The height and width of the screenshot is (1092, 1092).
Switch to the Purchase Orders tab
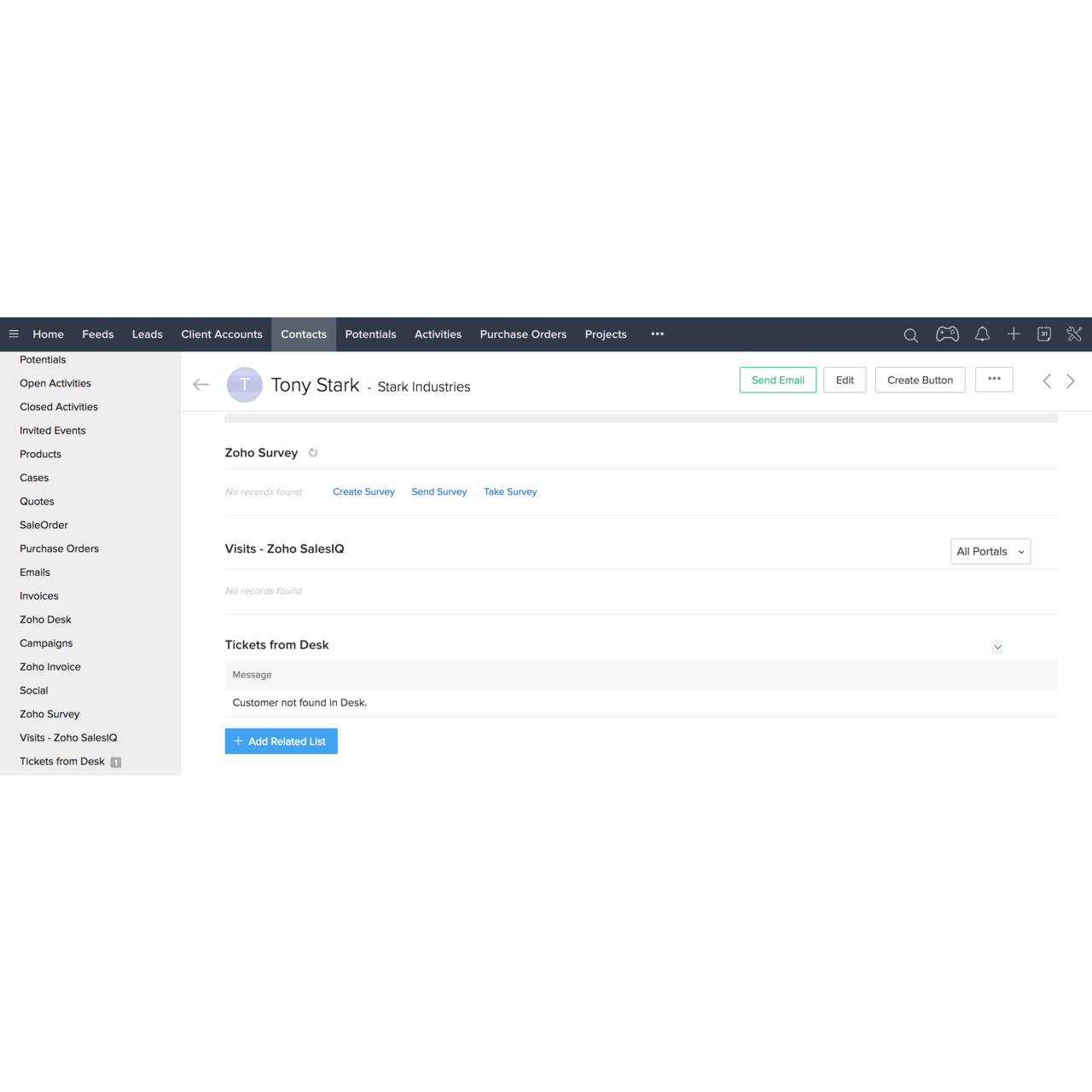523,334
